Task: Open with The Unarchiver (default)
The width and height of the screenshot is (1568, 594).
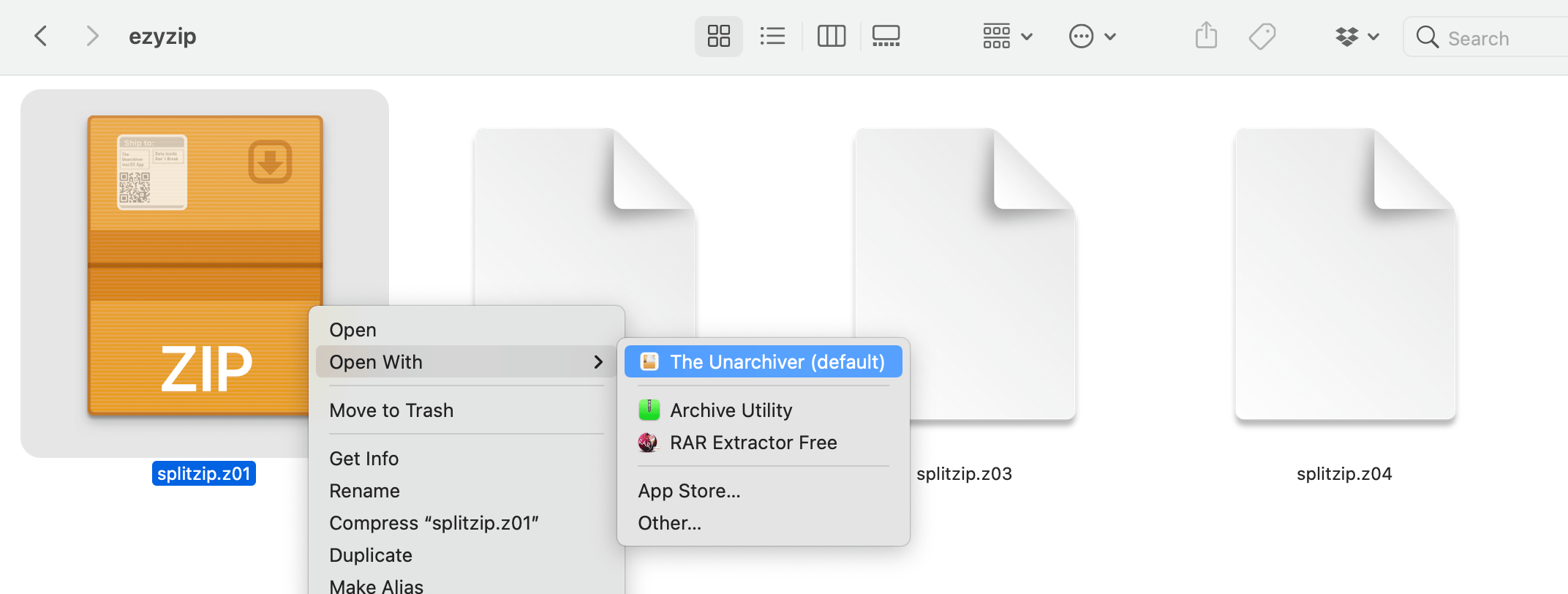Action: click(x=764, y=362)
